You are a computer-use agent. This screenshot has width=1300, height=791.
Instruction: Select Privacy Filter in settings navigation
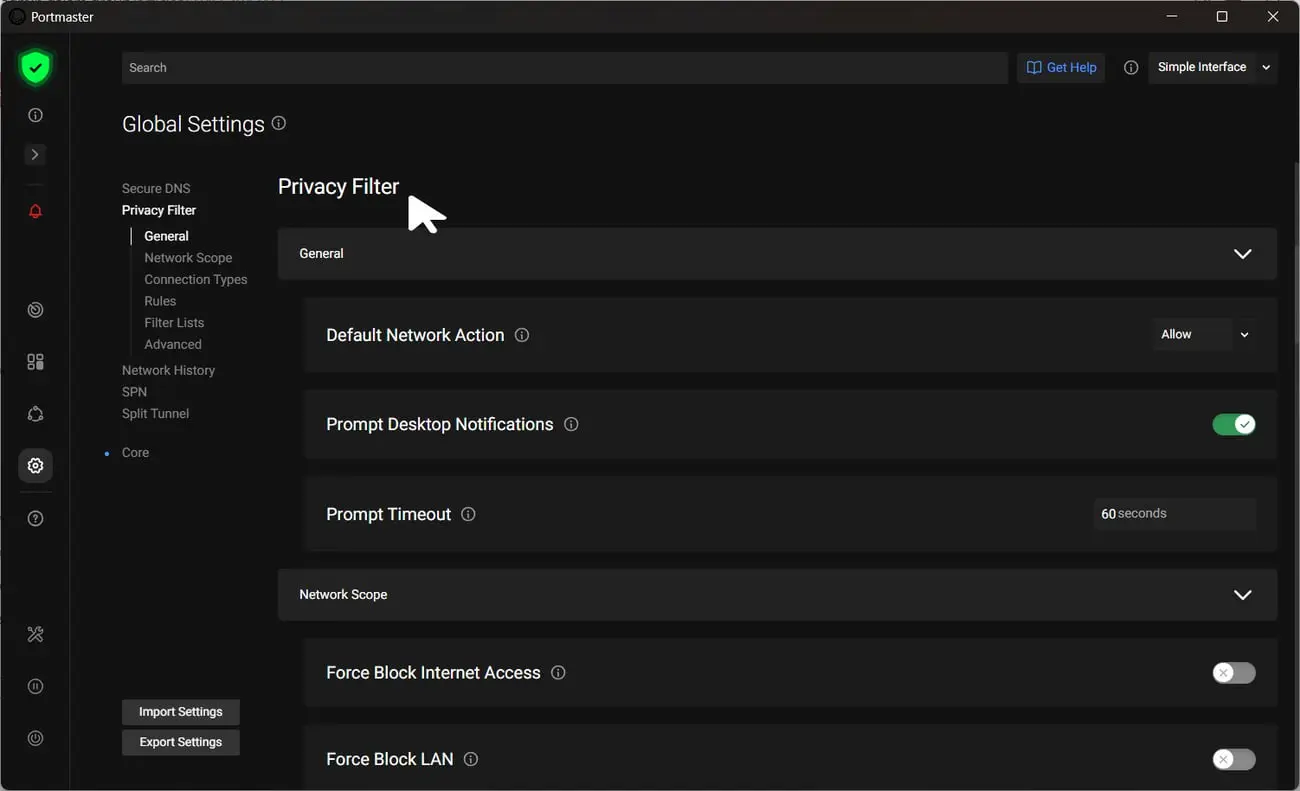click(x=159, y=210)
